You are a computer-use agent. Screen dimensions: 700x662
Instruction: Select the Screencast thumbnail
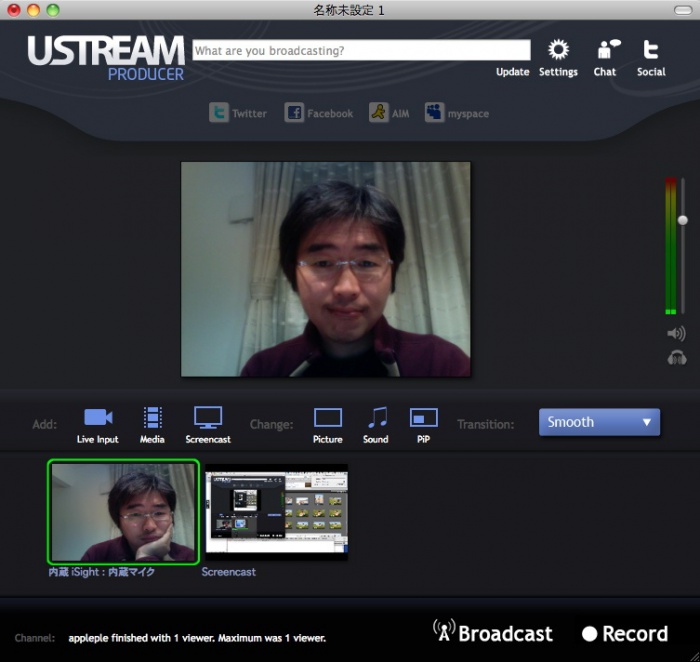coord(276,512)
